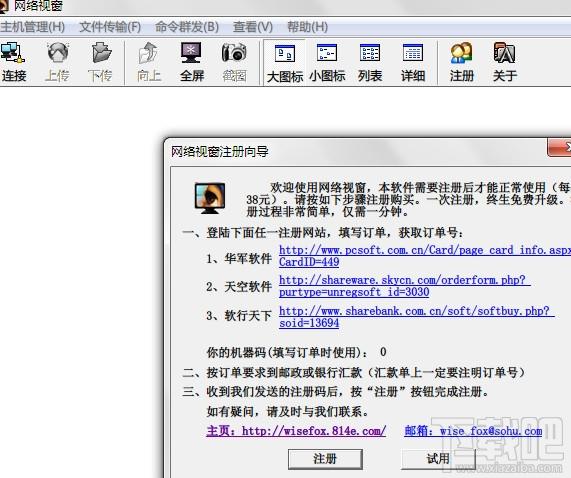571x478 pixels.
Task: Click the 截图 (Screenshot) camera icon
Action: pos(235,62)
